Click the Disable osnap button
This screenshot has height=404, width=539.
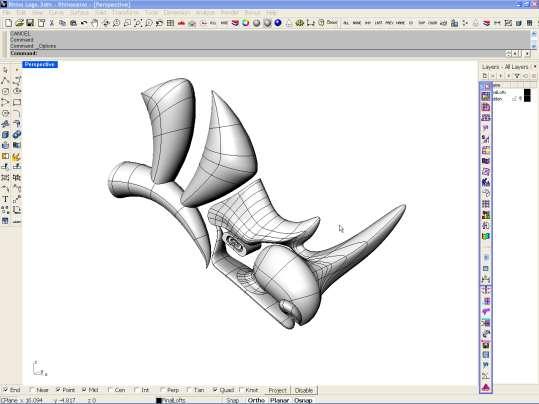click(x=304, y=390)
